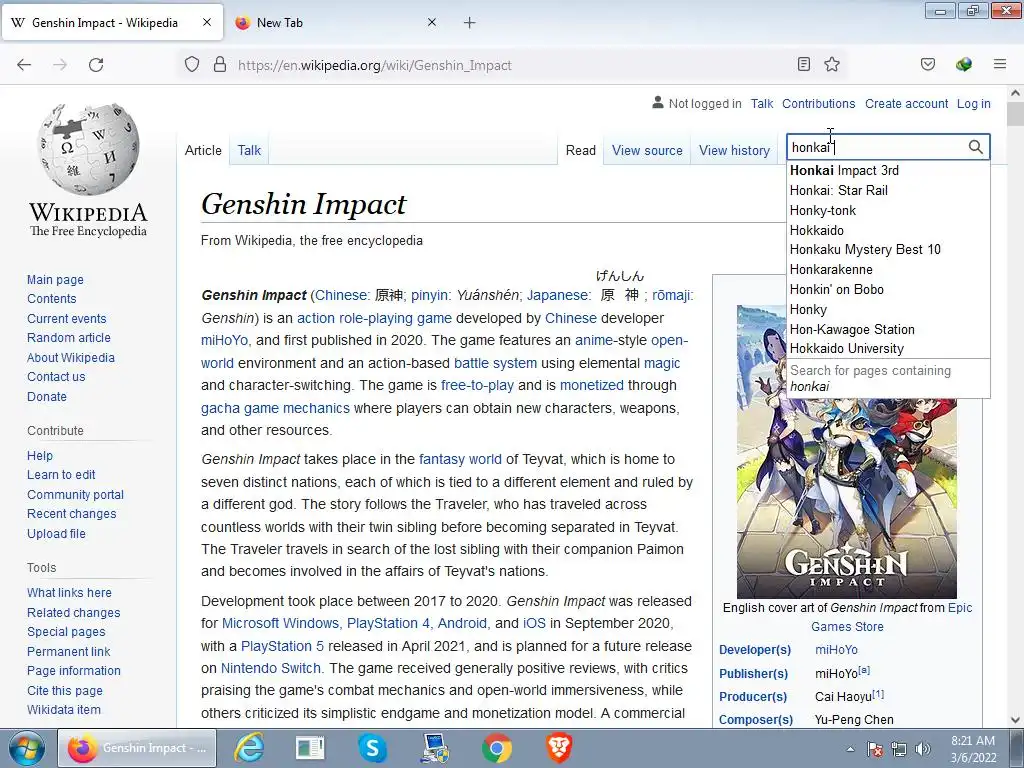The width and height of the screenshot is (1024, 768).
Task: Select the Article tab
Action: pos(203,150)
